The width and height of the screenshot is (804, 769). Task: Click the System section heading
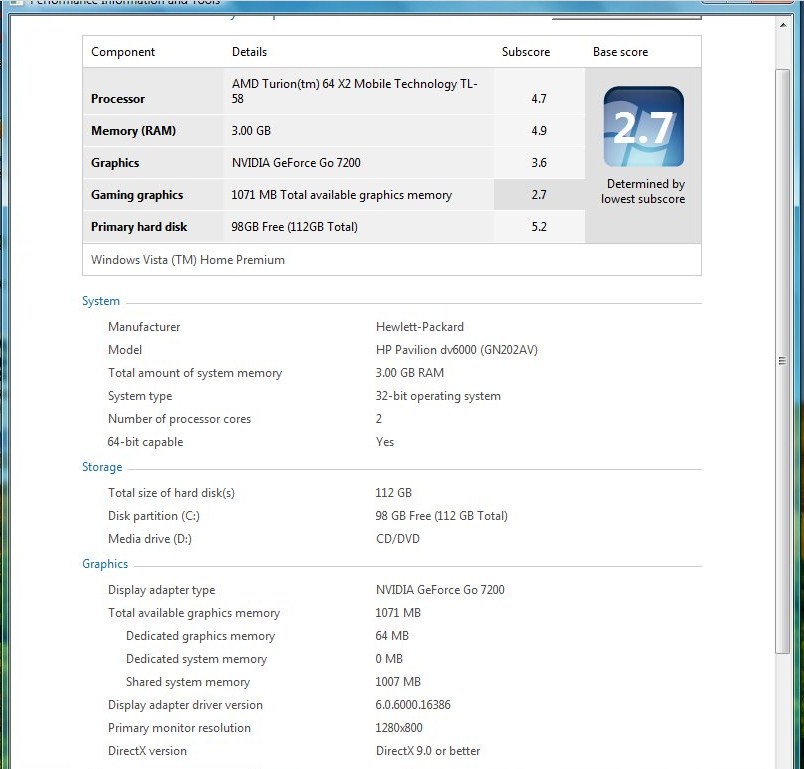pos(100,301)
